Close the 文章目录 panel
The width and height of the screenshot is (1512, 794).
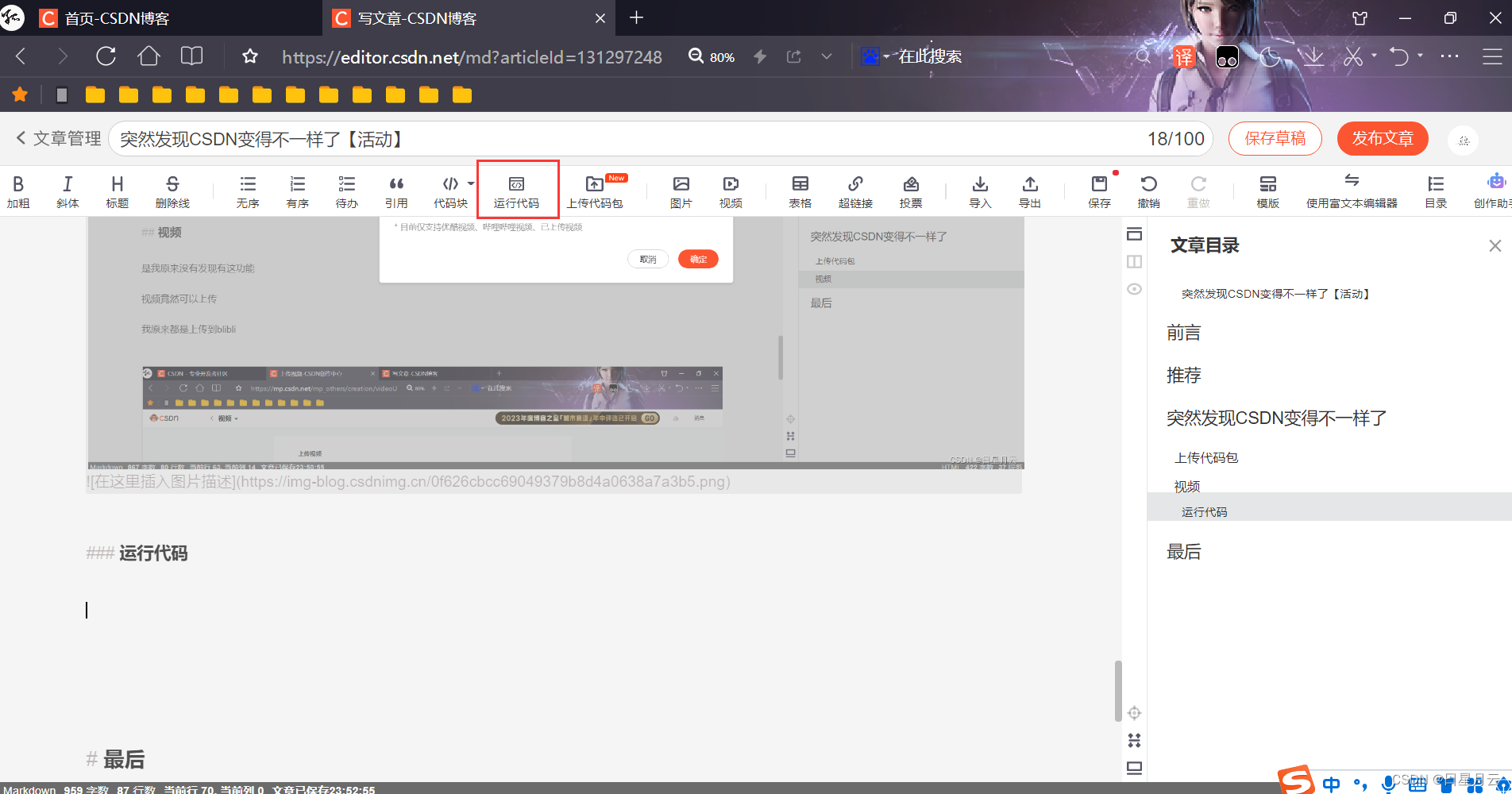(x=1495, y=246)
